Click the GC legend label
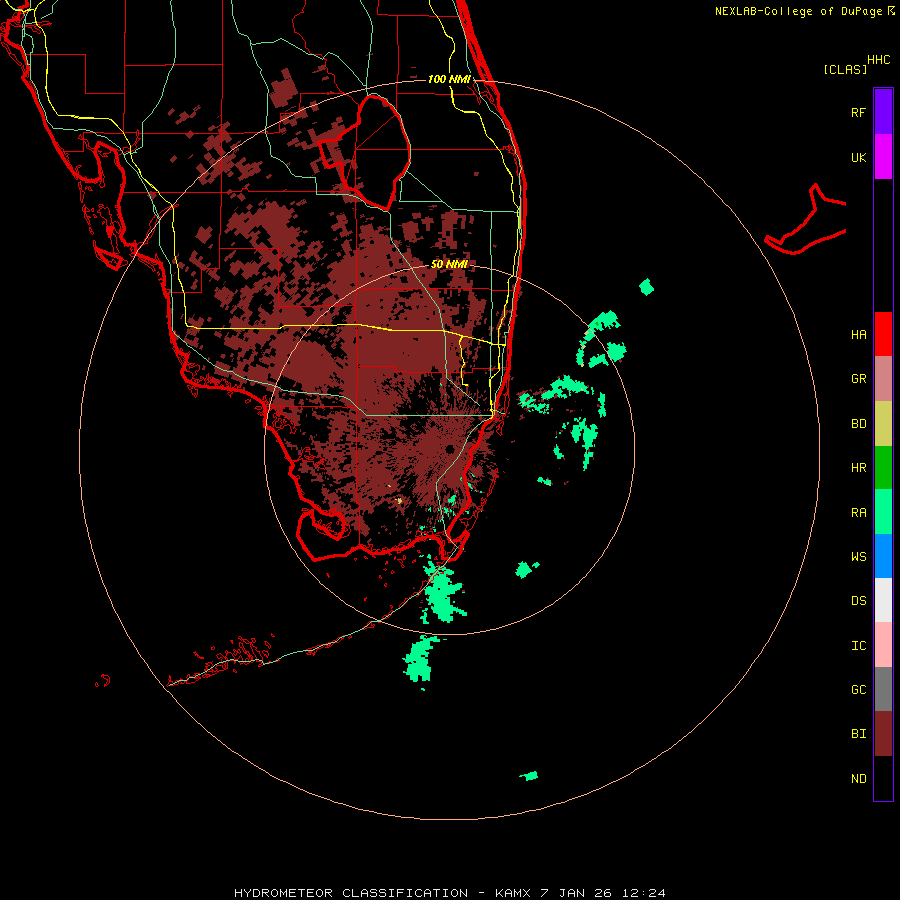Viewport: 900px width, 900px height. pos(858,690)
